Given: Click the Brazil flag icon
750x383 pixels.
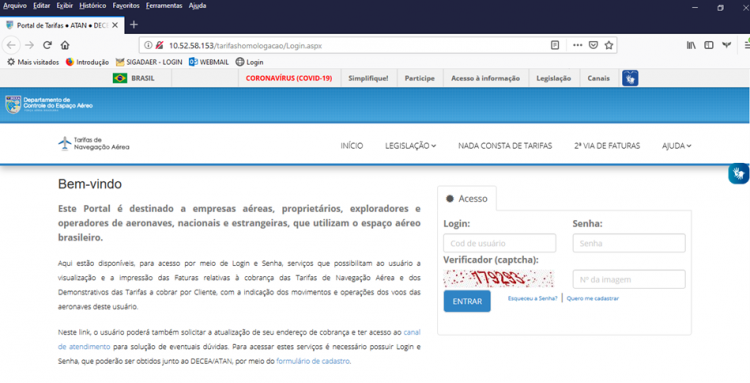Looking at the screenshot, I should pos(120,78).
